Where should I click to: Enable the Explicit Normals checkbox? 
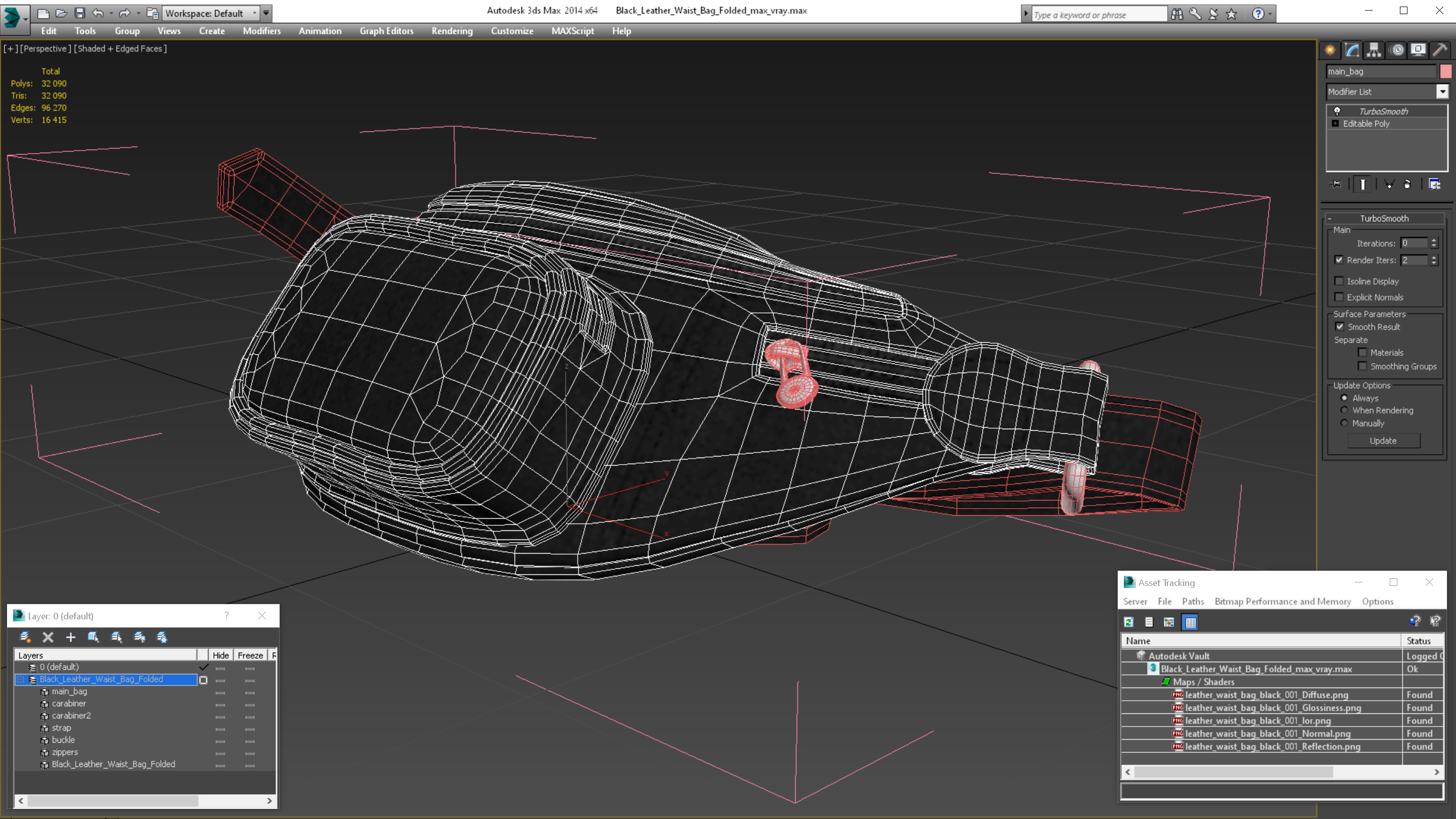(x=1339, y=297)
